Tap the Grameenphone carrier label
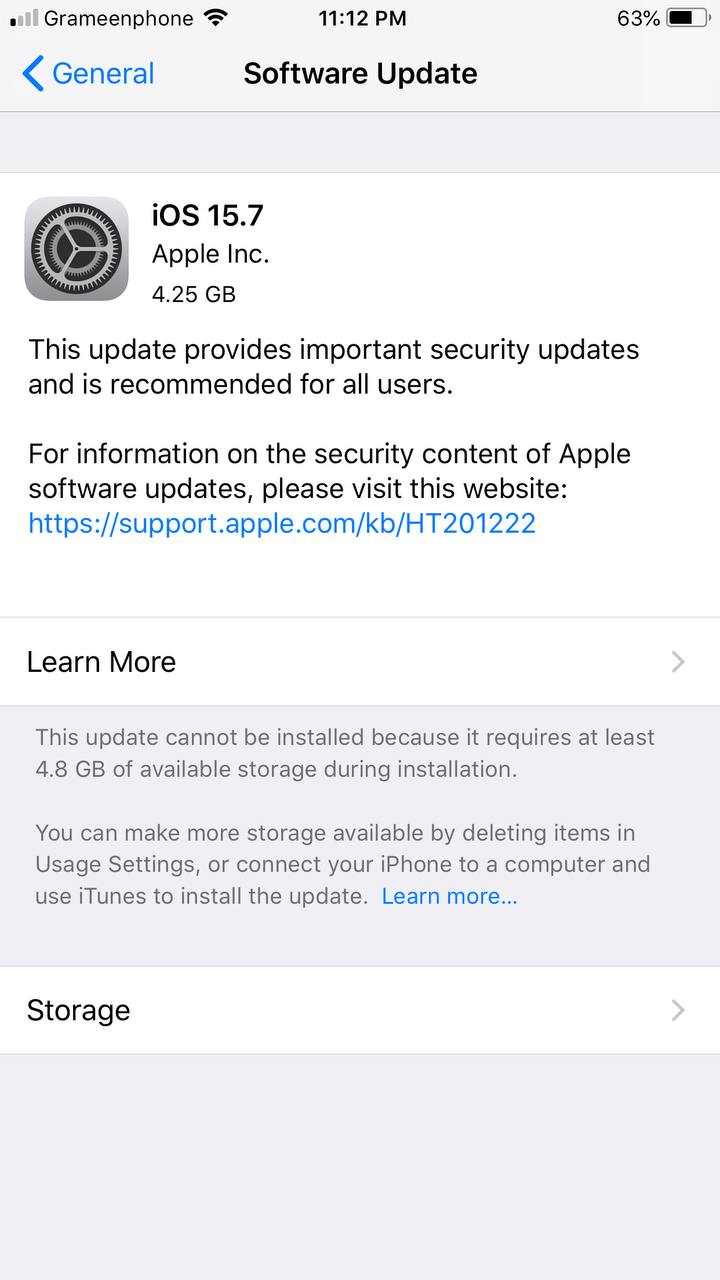The image size is (720, 1280). [119, 18]
